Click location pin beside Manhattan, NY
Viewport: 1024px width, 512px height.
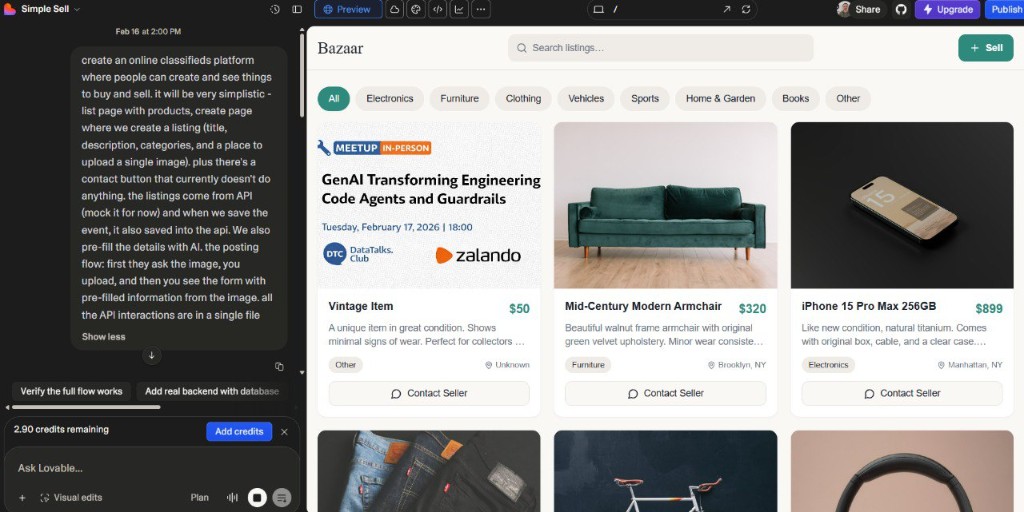(941, 365)
